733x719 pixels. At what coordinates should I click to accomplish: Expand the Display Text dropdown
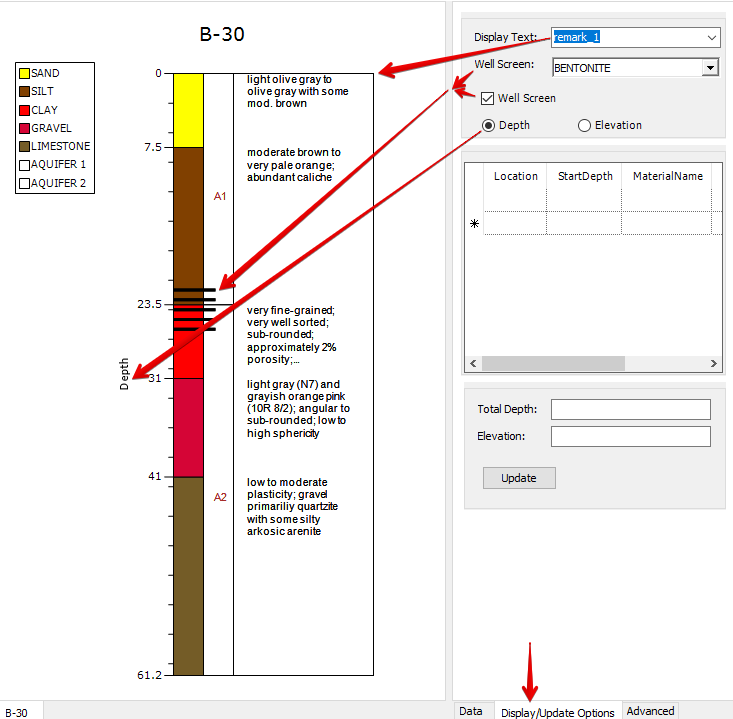(711, 38)
